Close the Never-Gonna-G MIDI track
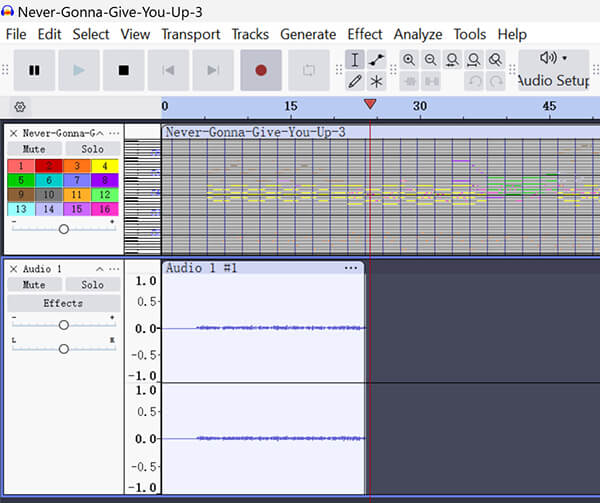 click(x=13, y=133)
